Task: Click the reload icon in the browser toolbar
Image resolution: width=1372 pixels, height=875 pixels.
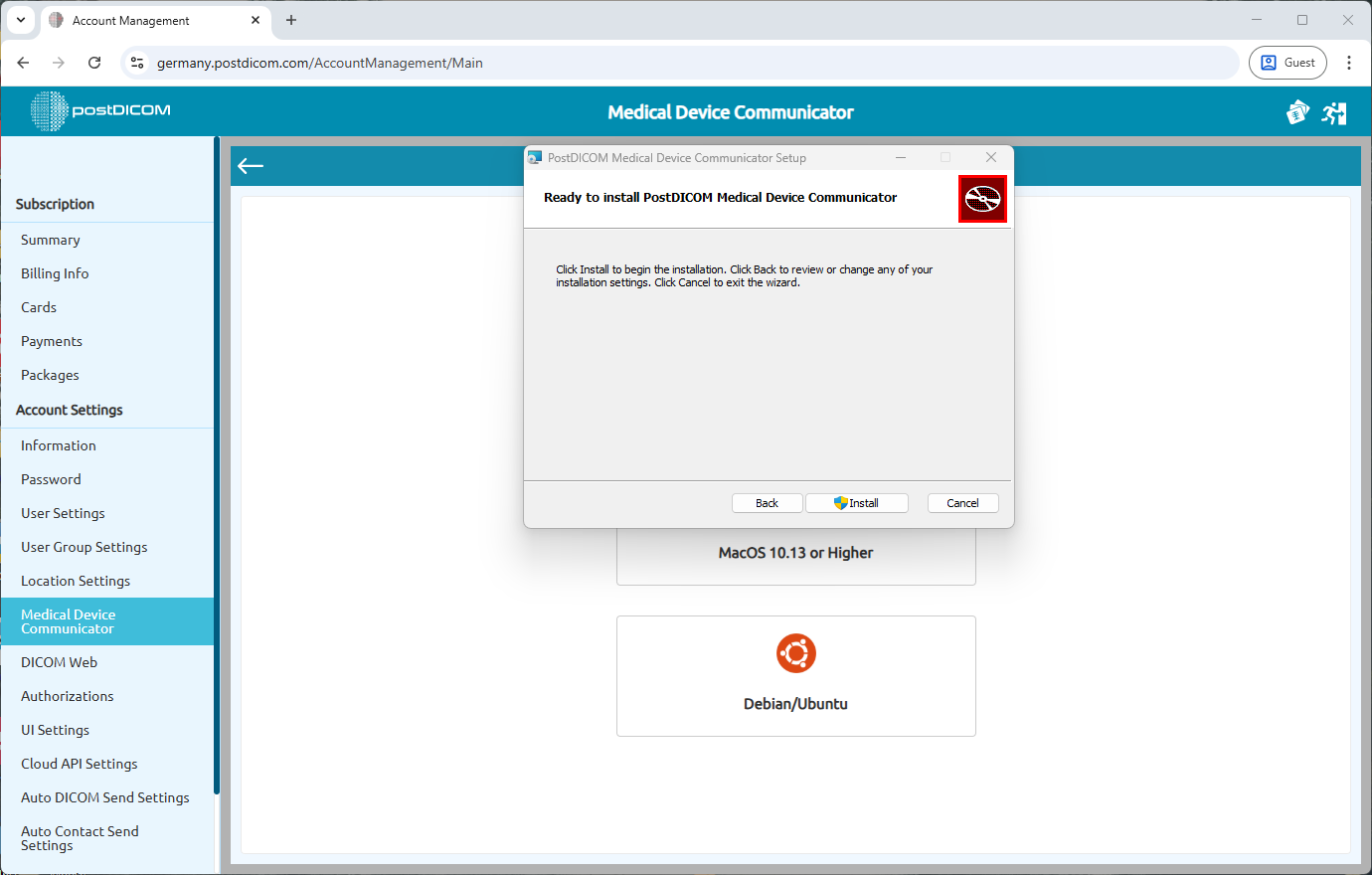Action: (x=94, y=63)
